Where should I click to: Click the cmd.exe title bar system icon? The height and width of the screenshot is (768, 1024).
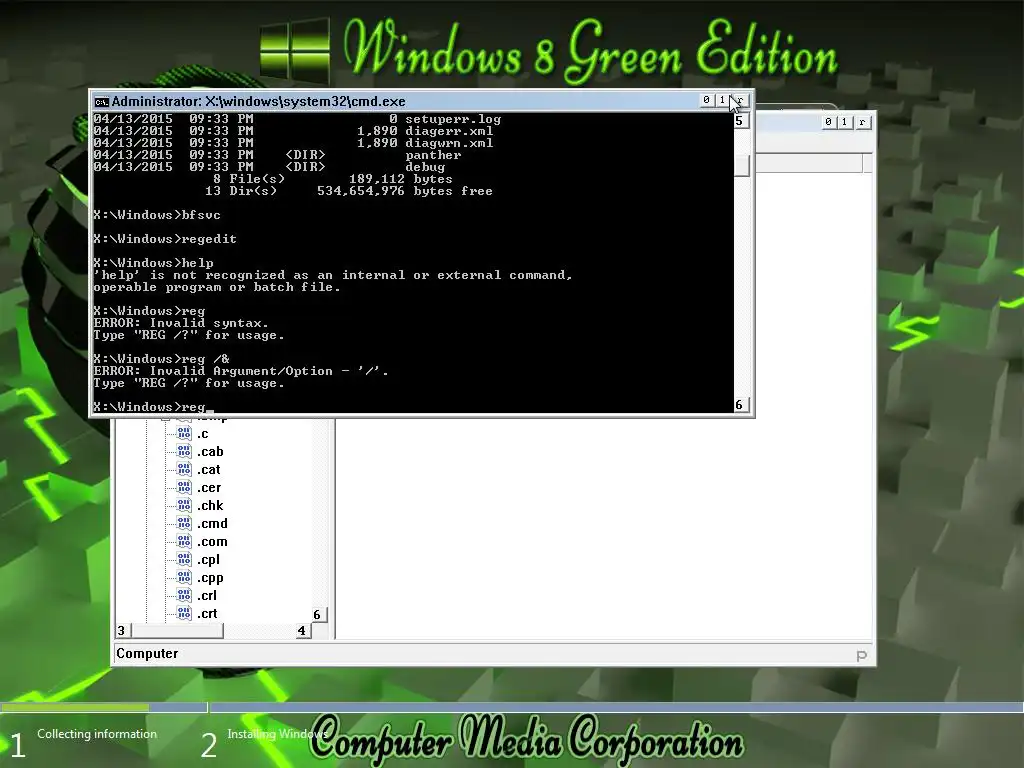coord(101,101)
